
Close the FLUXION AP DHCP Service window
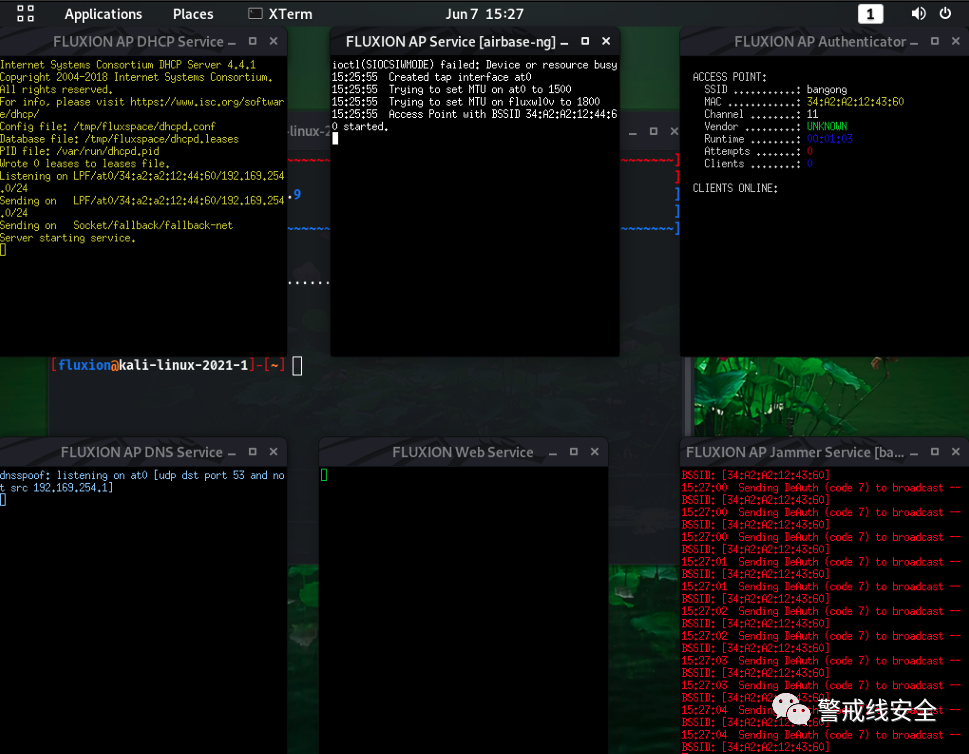pyautogui.click(x=274, y=41)
